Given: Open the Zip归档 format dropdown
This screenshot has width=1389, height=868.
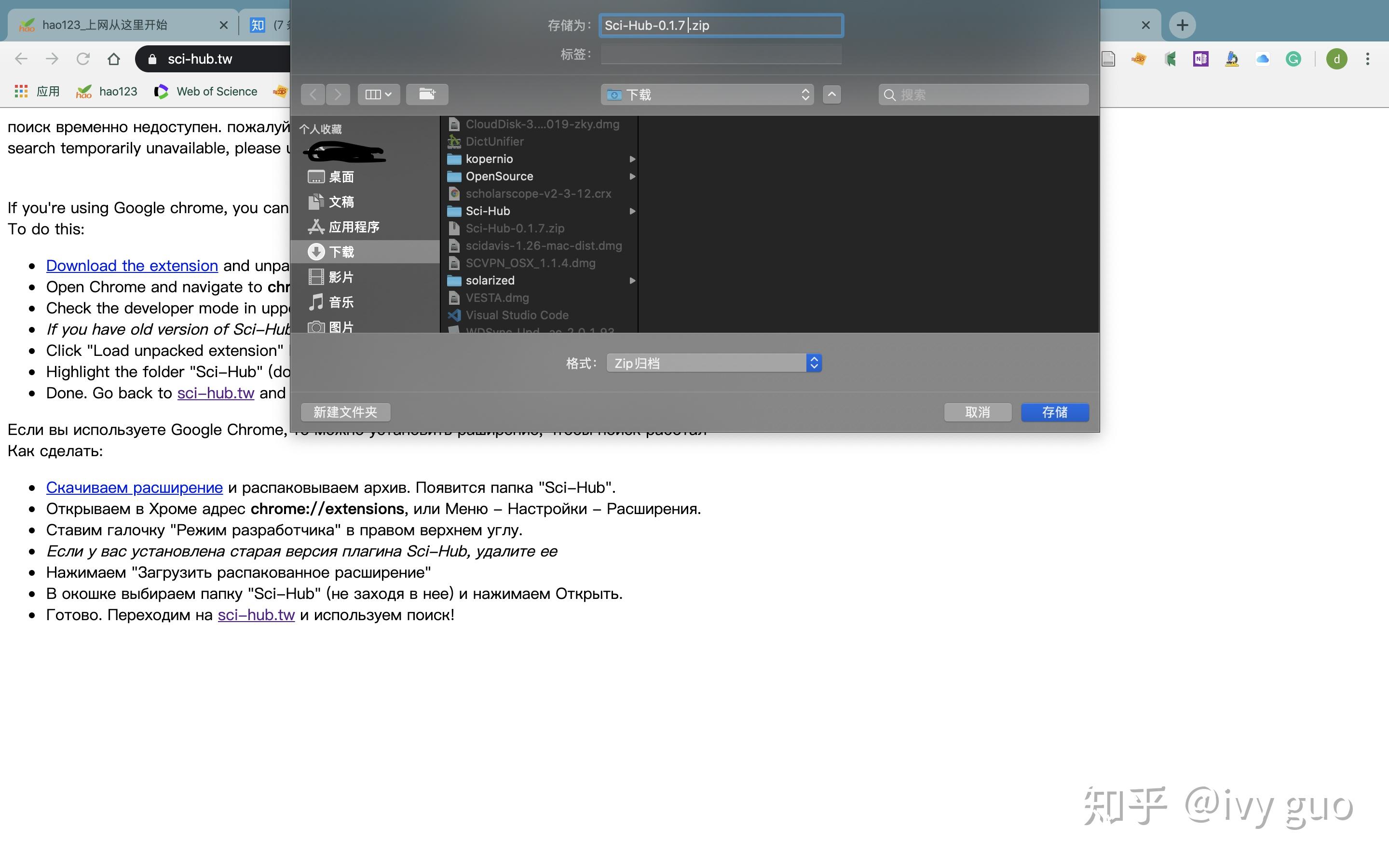Looking at the screenshot, I should click(x=714, y=363).
